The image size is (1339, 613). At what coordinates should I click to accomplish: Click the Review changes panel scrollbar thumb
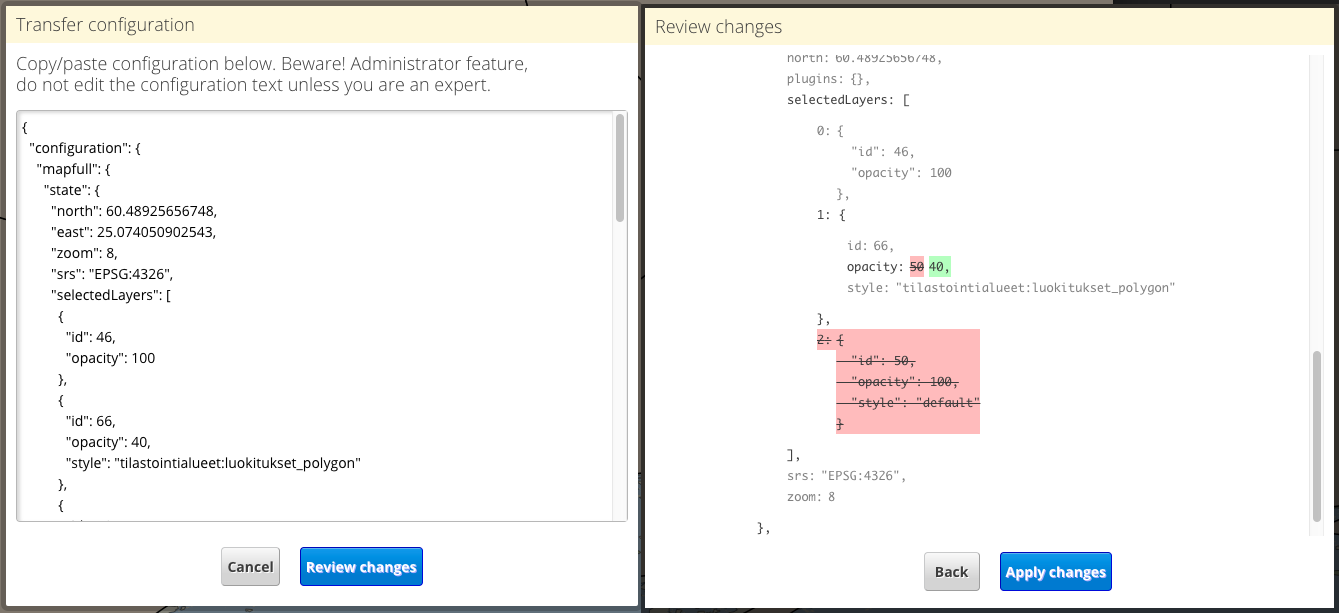tap(1317, 435)
